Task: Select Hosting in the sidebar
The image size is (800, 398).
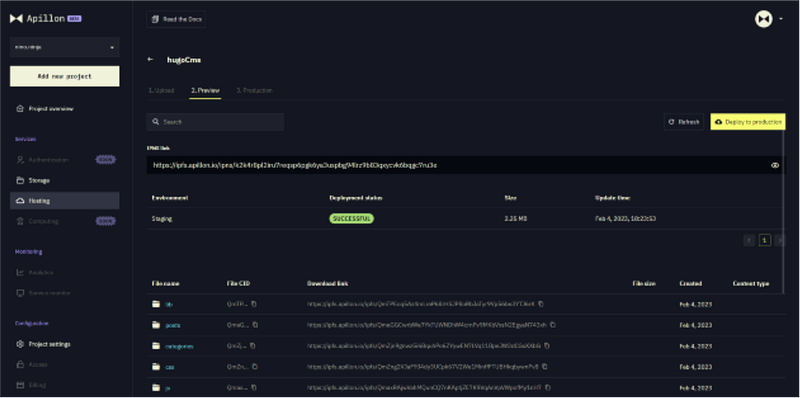Action: [65, 201]
